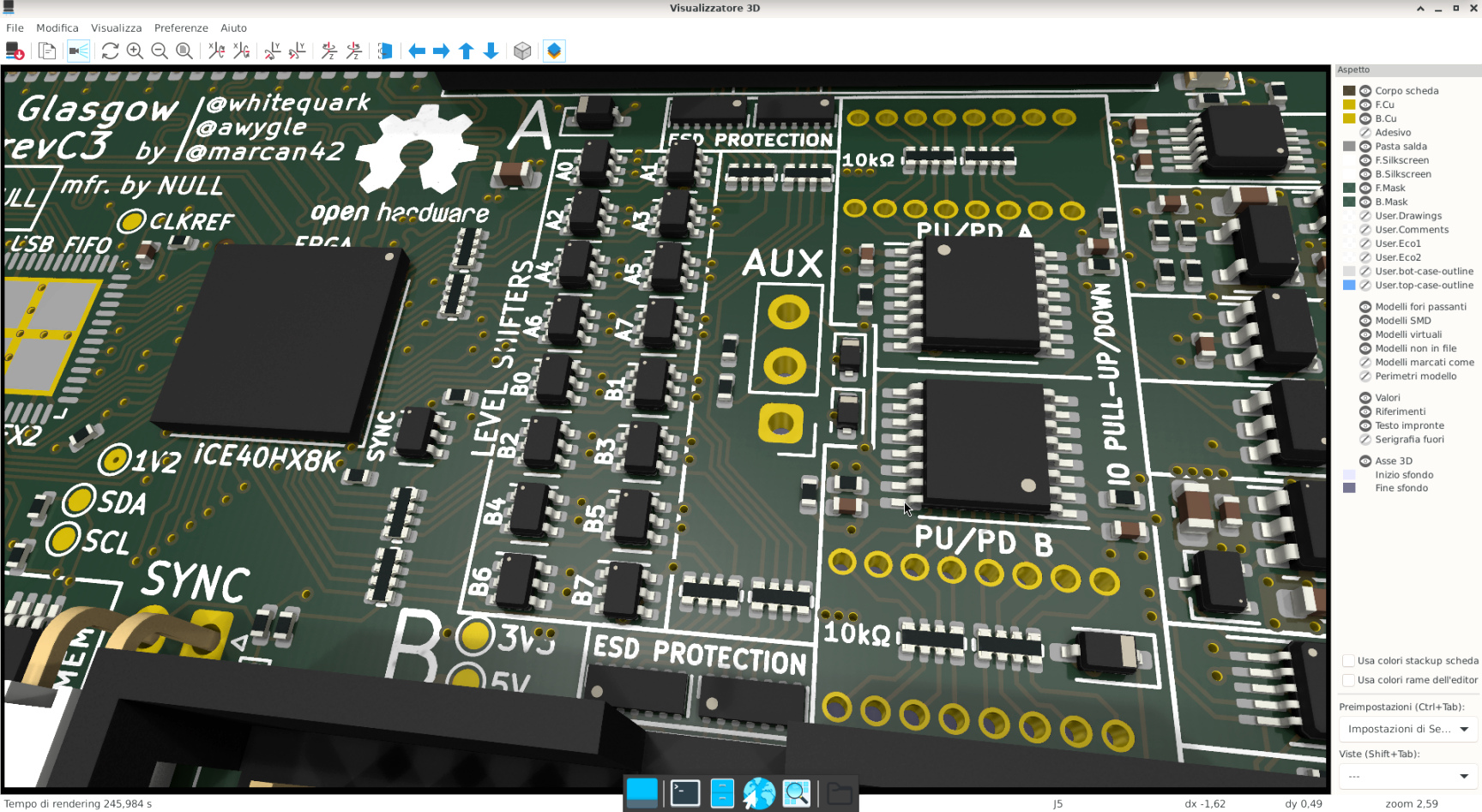Pan the board up with blue arrow
The height and width of the screenshot is (812, 1482).
(x=467, y=51)
